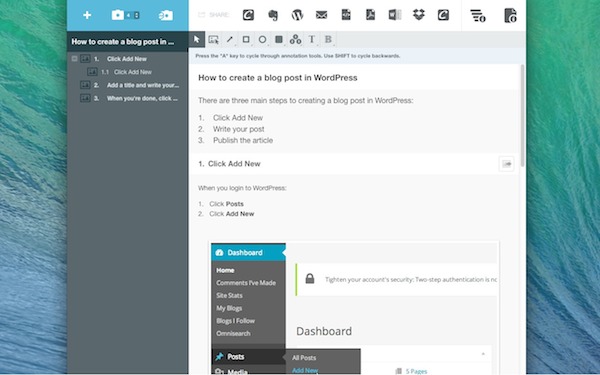
Task: Add a new step with the plus icon
Action: [87, 15]
